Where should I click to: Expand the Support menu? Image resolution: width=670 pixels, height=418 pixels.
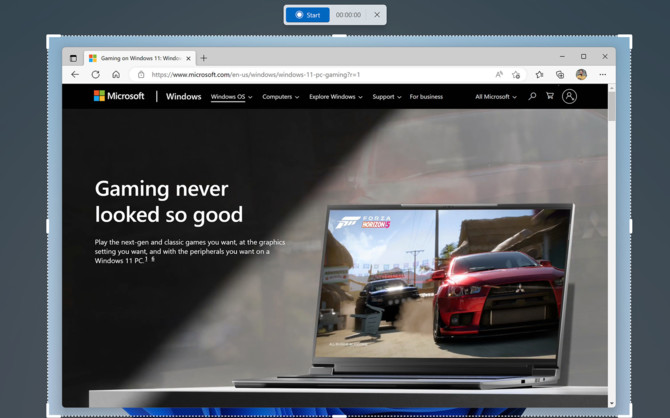point(387,97)
